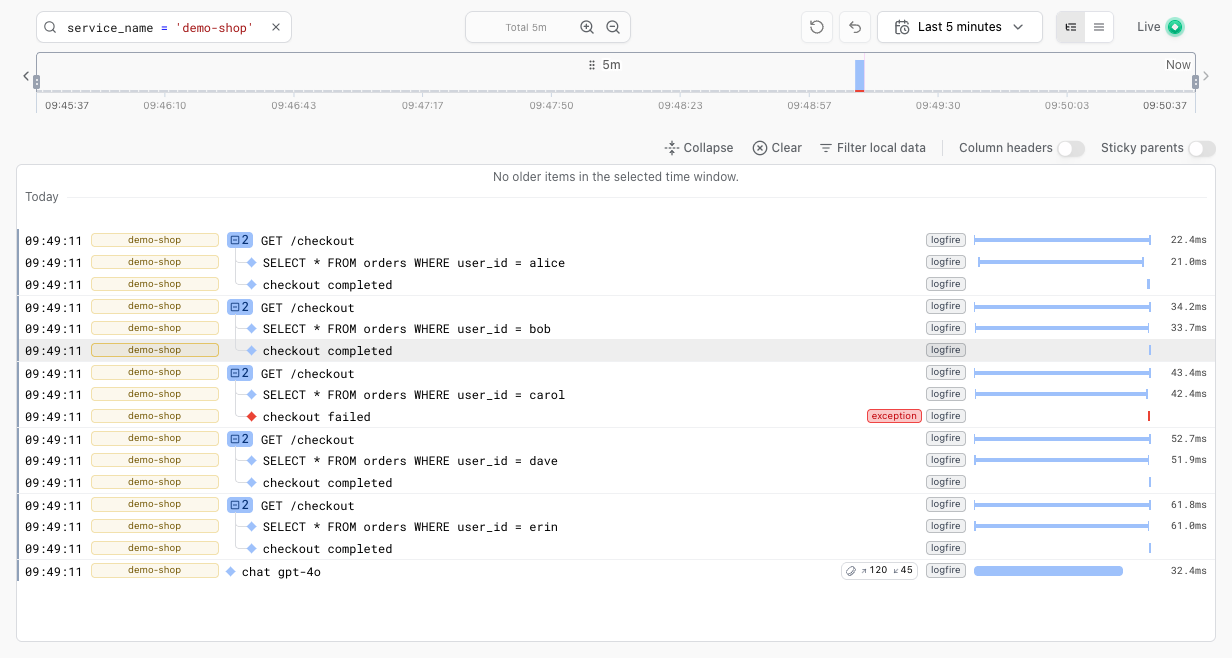This screenshot has height=658, width=1232.
Task: Collapse the GET /checkout span above carol query
Action: (240, 373)
